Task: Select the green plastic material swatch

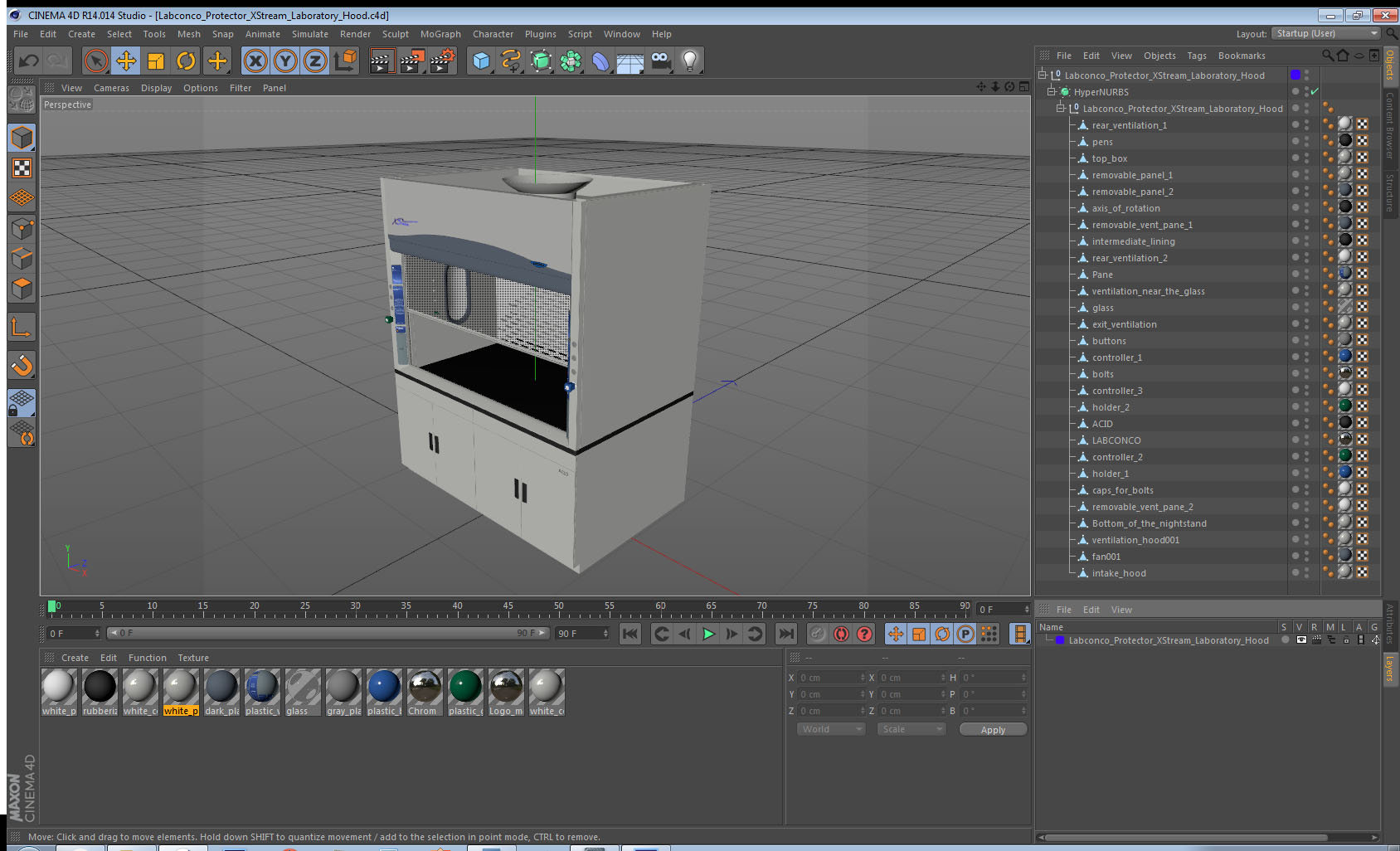Action: pos(465,693)
